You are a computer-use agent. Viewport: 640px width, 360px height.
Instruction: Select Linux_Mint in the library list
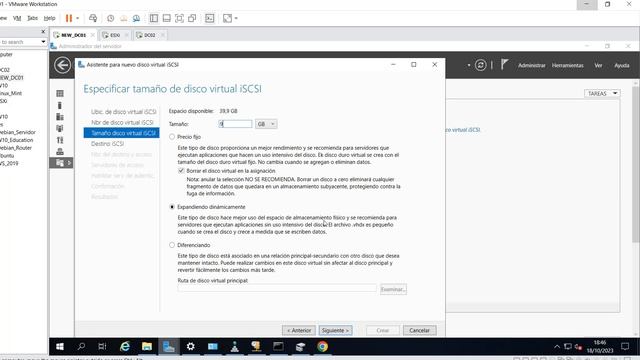click(x=11, y=93)
